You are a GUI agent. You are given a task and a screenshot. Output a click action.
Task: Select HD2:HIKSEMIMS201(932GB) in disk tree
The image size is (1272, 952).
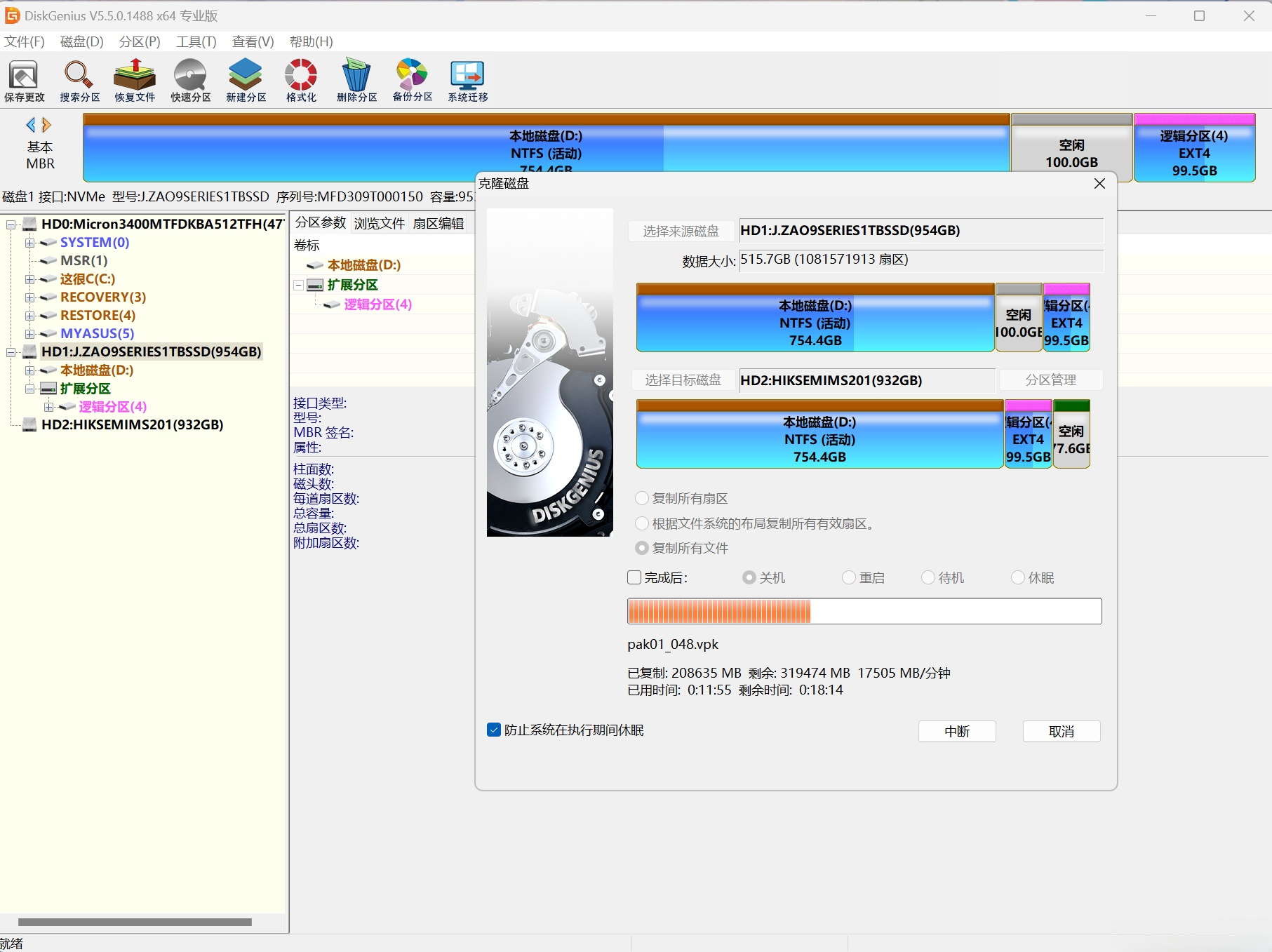coord(132,425)
